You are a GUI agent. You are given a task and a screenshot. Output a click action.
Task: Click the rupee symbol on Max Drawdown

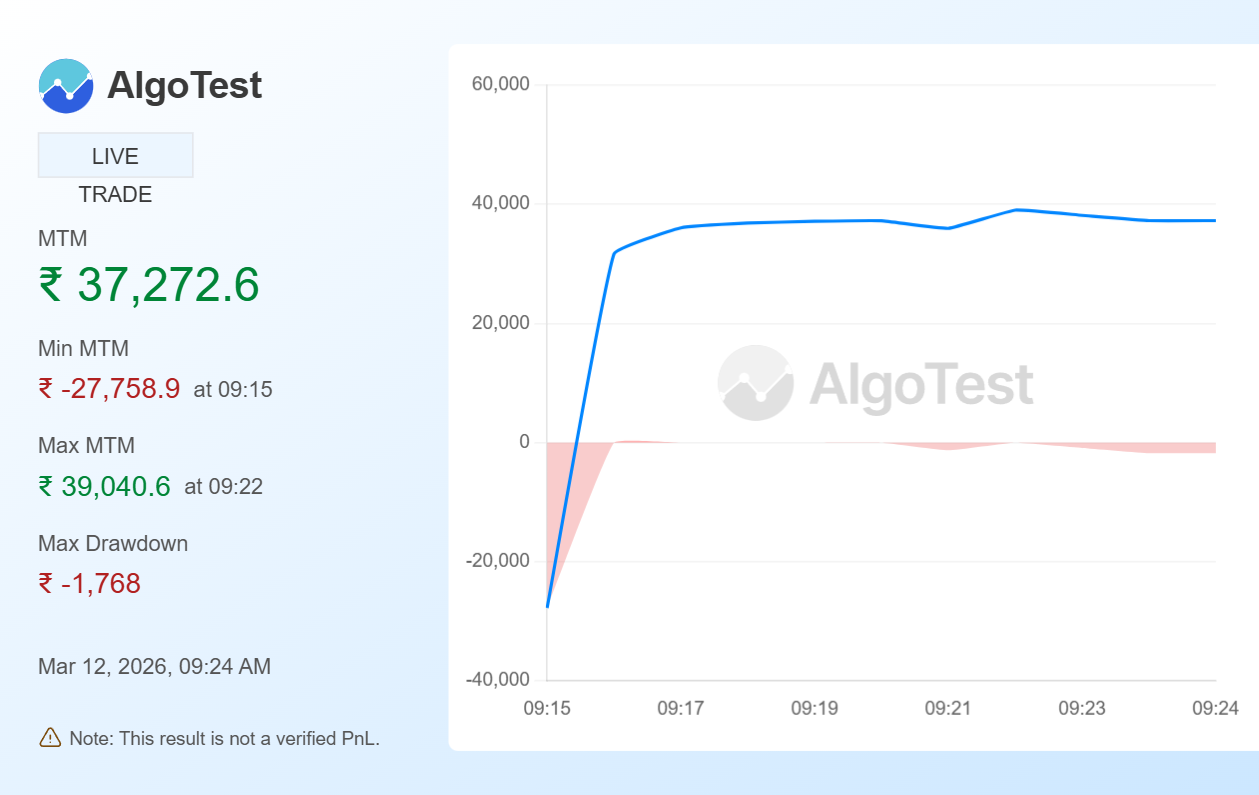click(x=47, y=582)
